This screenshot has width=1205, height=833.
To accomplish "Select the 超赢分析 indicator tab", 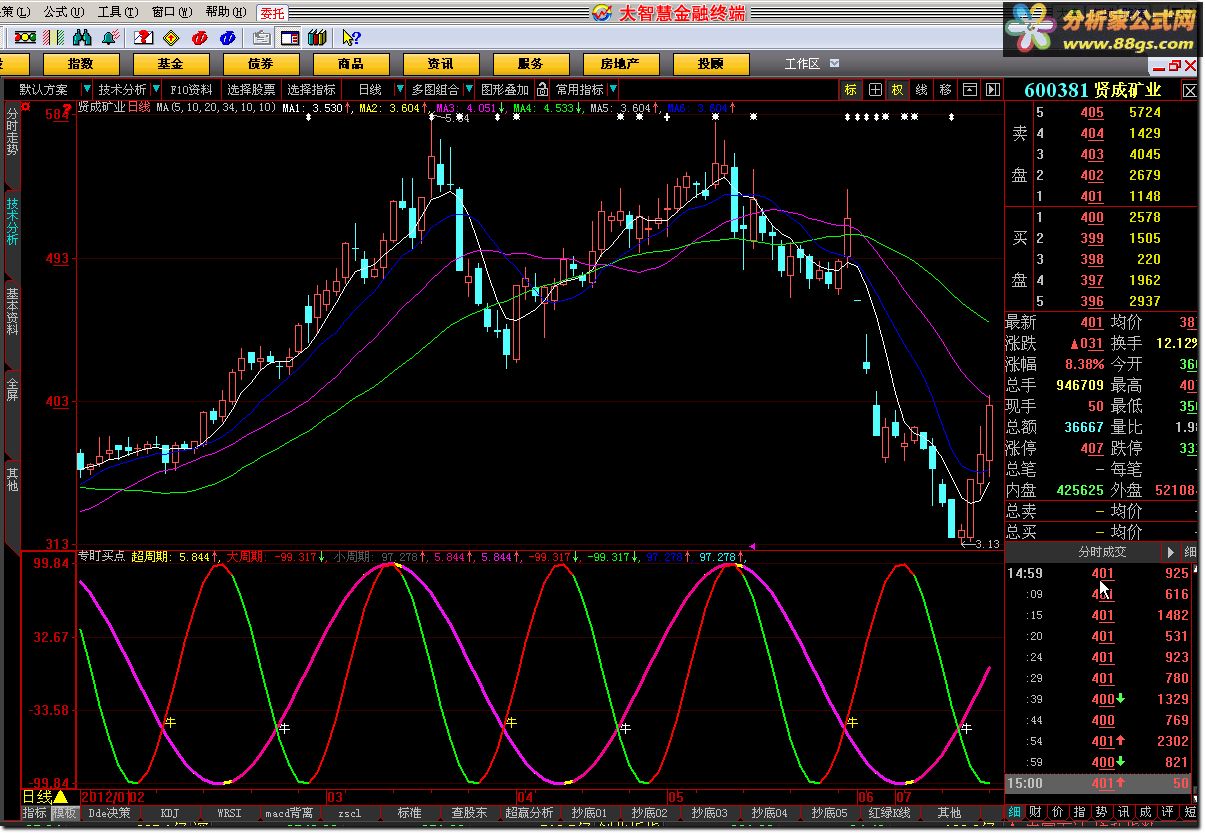I will coord(529,813).
